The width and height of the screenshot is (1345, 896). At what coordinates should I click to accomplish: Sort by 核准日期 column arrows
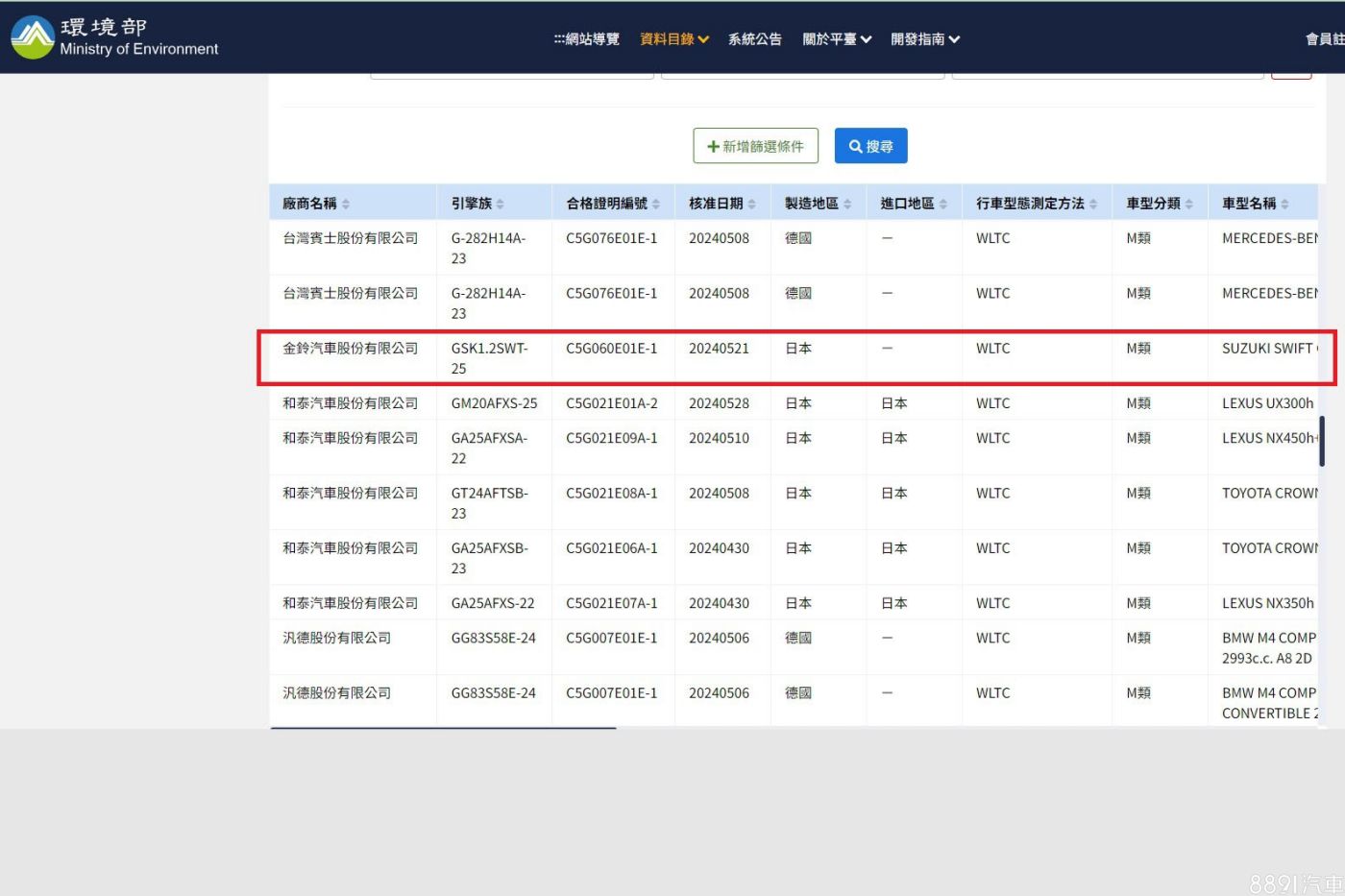click(x=752, y=204)
